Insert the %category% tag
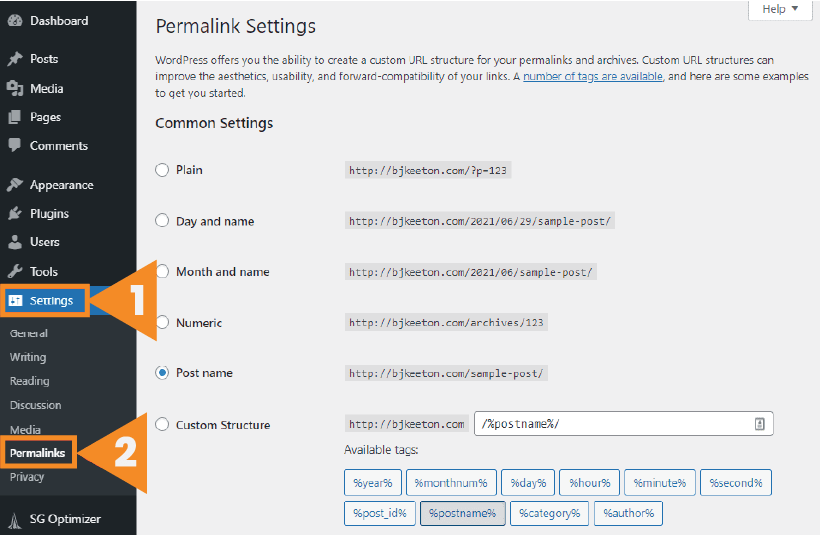The height and width of the screenshot is (535, 820). tap(549, 513)
